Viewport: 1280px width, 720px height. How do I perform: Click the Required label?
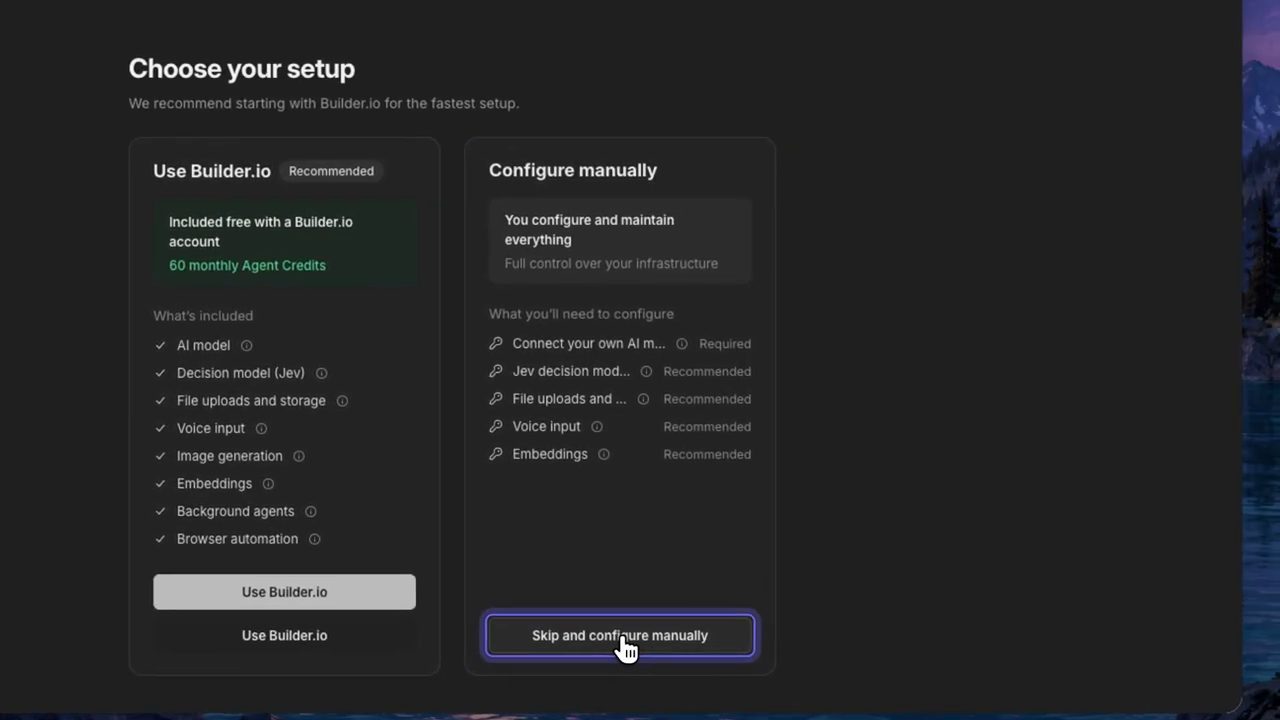725,343
